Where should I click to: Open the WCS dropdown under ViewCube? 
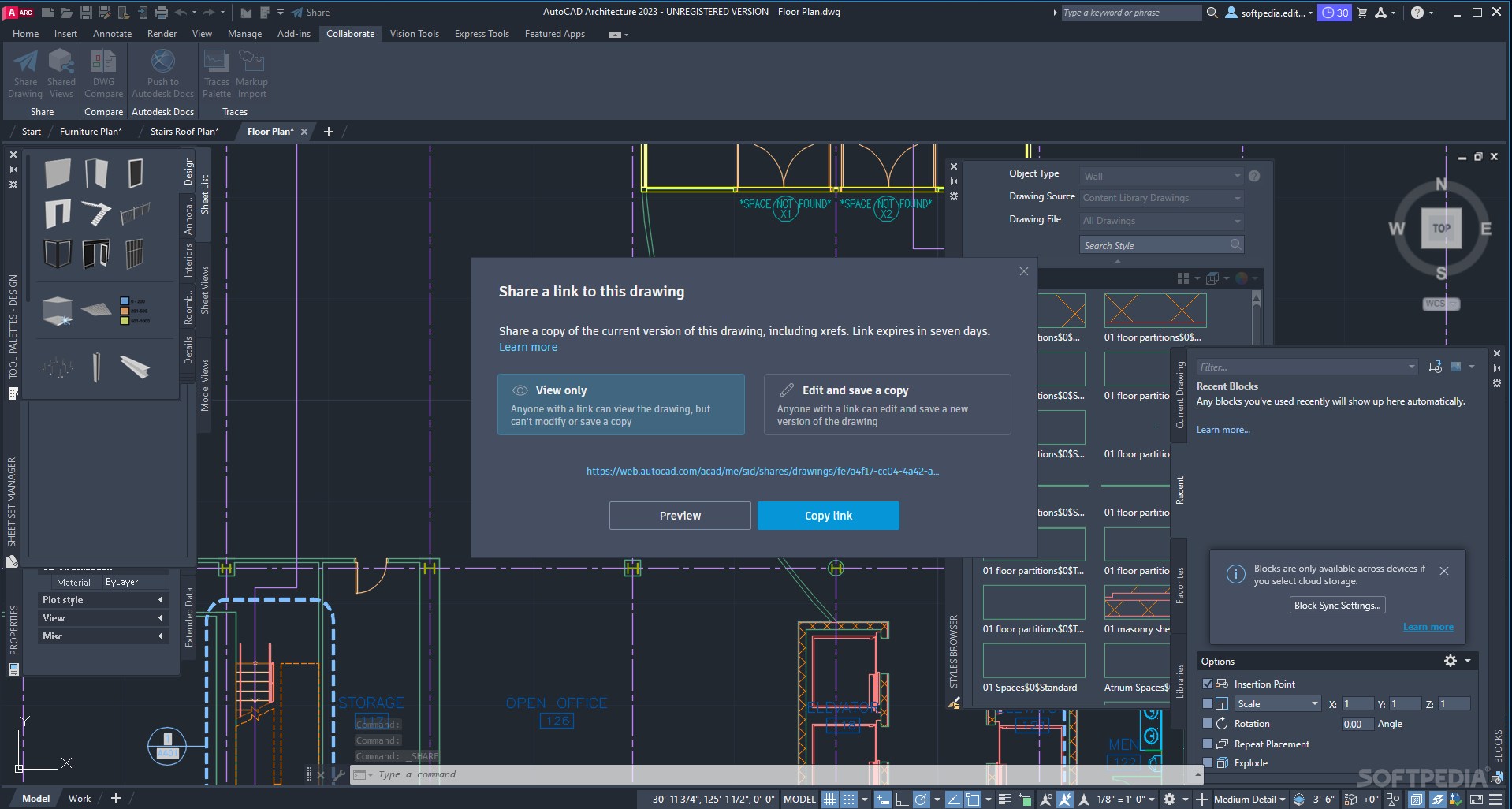click(x=1442, y=304)
